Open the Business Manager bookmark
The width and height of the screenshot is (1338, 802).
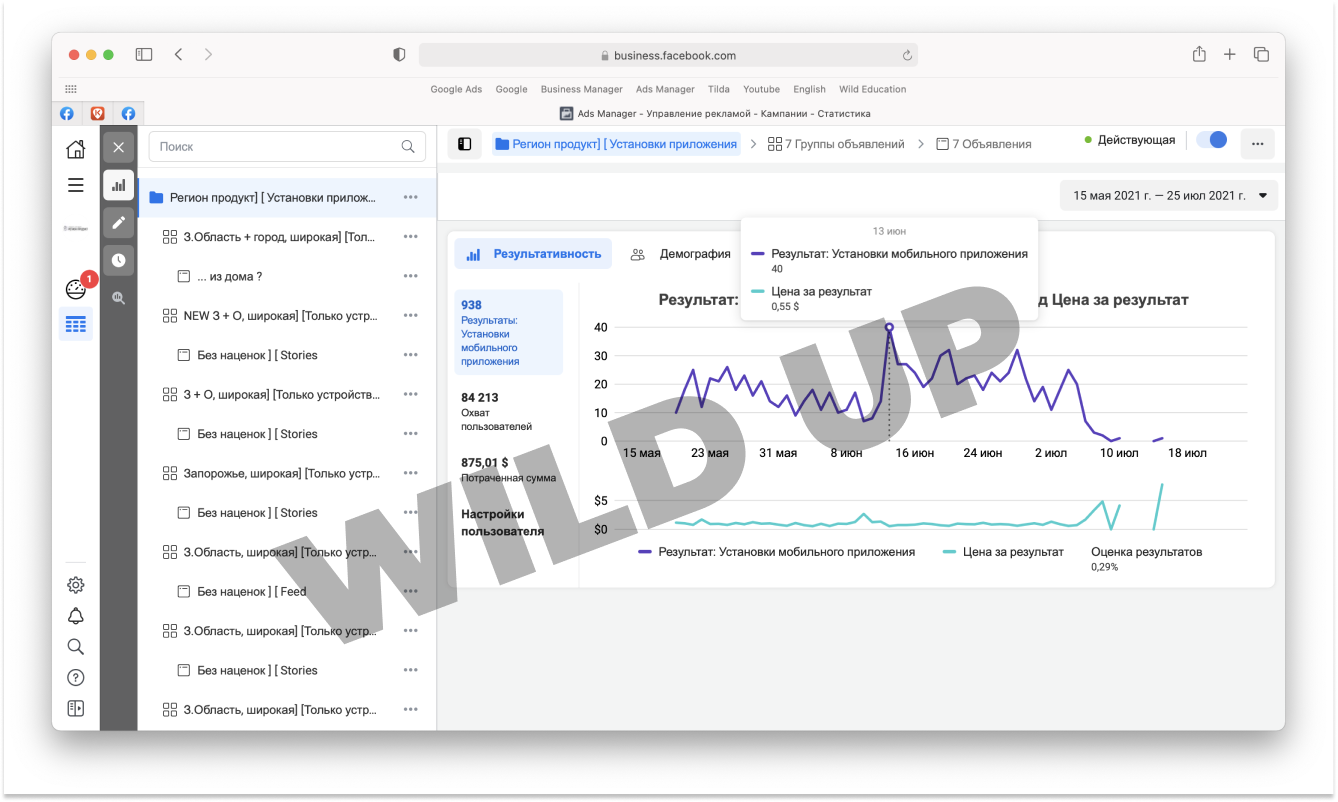coord(582,89)
